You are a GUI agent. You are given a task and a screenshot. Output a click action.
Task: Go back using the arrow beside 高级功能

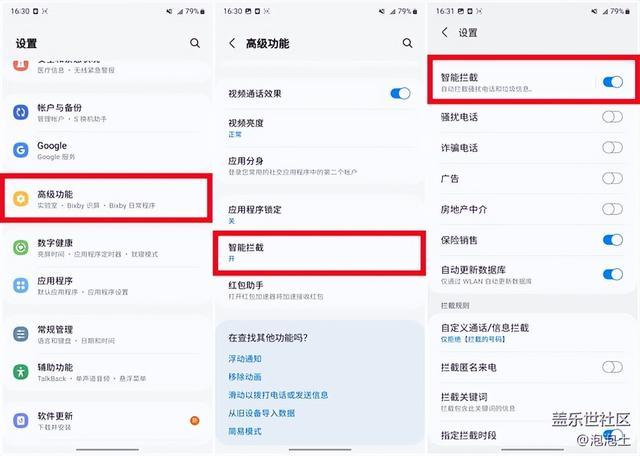(232, 43)
